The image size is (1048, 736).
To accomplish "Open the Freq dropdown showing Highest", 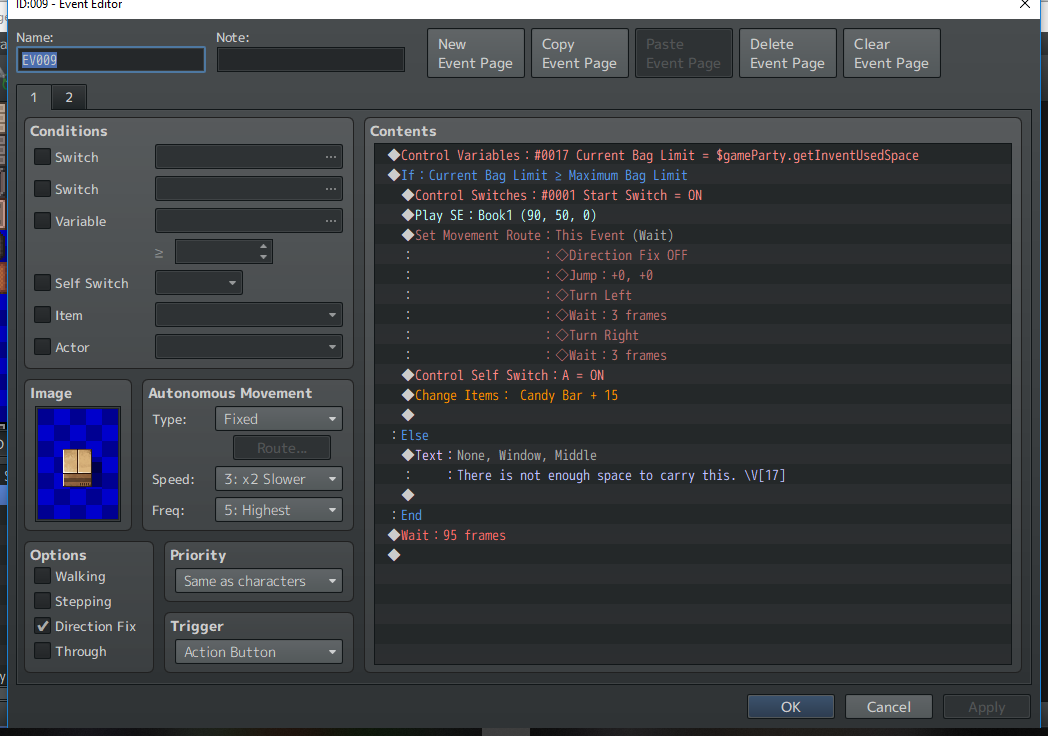I will coord(279,510).
